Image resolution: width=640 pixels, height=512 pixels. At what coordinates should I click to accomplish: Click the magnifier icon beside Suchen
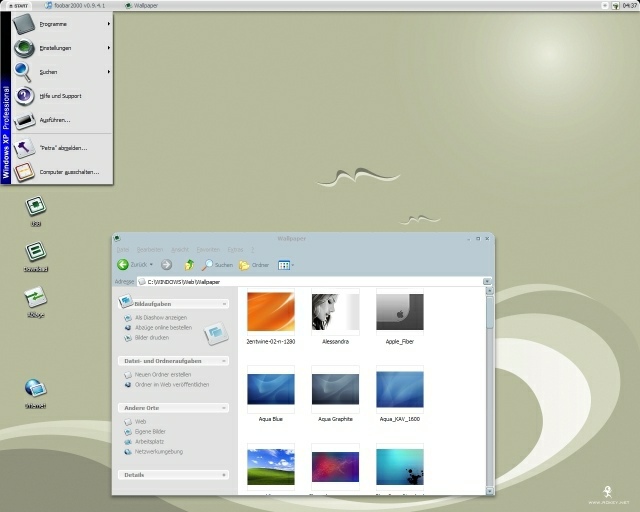tap(23, 72)
